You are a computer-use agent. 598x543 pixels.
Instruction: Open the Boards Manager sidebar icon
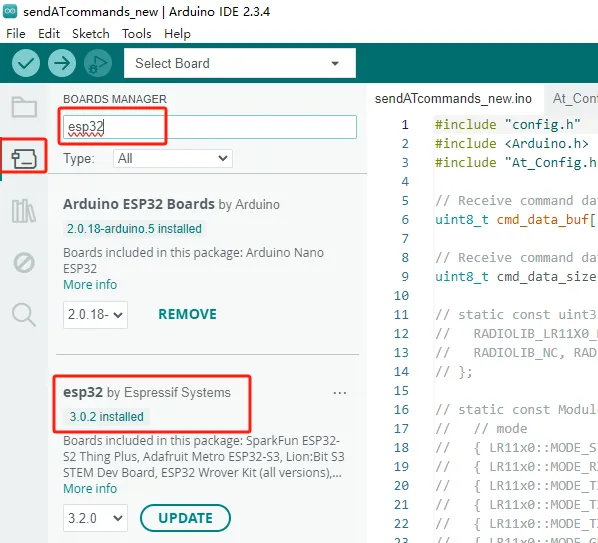point(24,158)
